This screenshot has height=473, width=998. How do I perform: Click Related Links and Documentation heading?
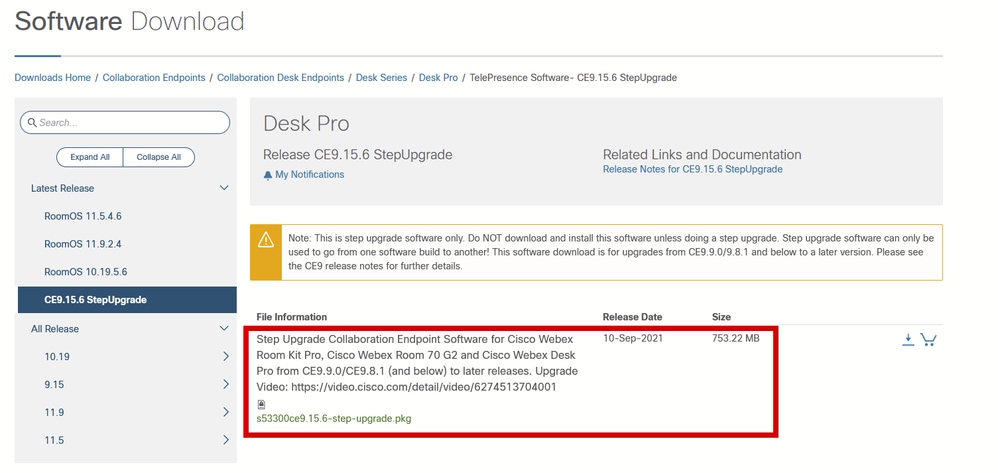[702, 155]
